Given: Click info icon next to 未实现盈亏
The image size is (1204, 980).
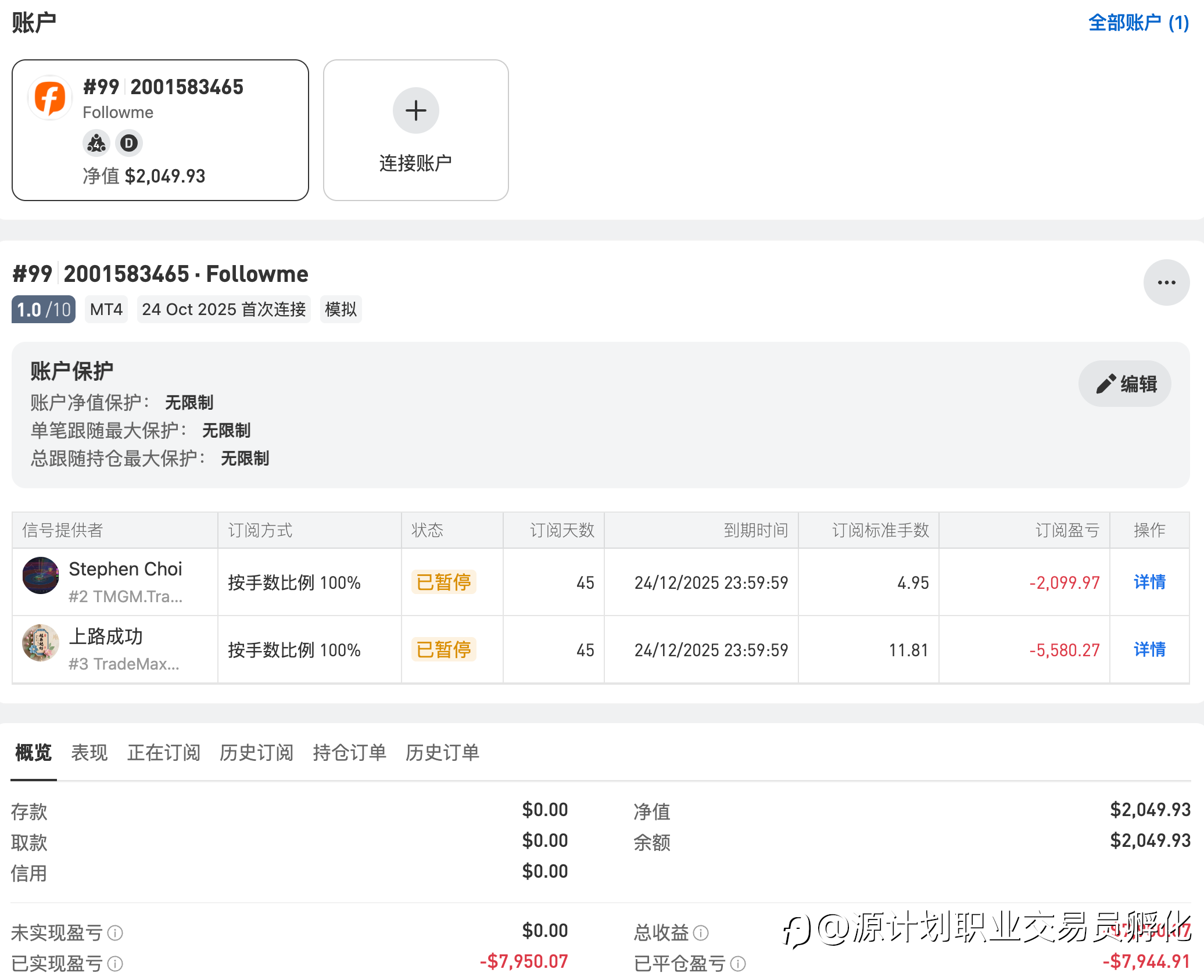Looking at the screenshot, I should tap(116, 933).
